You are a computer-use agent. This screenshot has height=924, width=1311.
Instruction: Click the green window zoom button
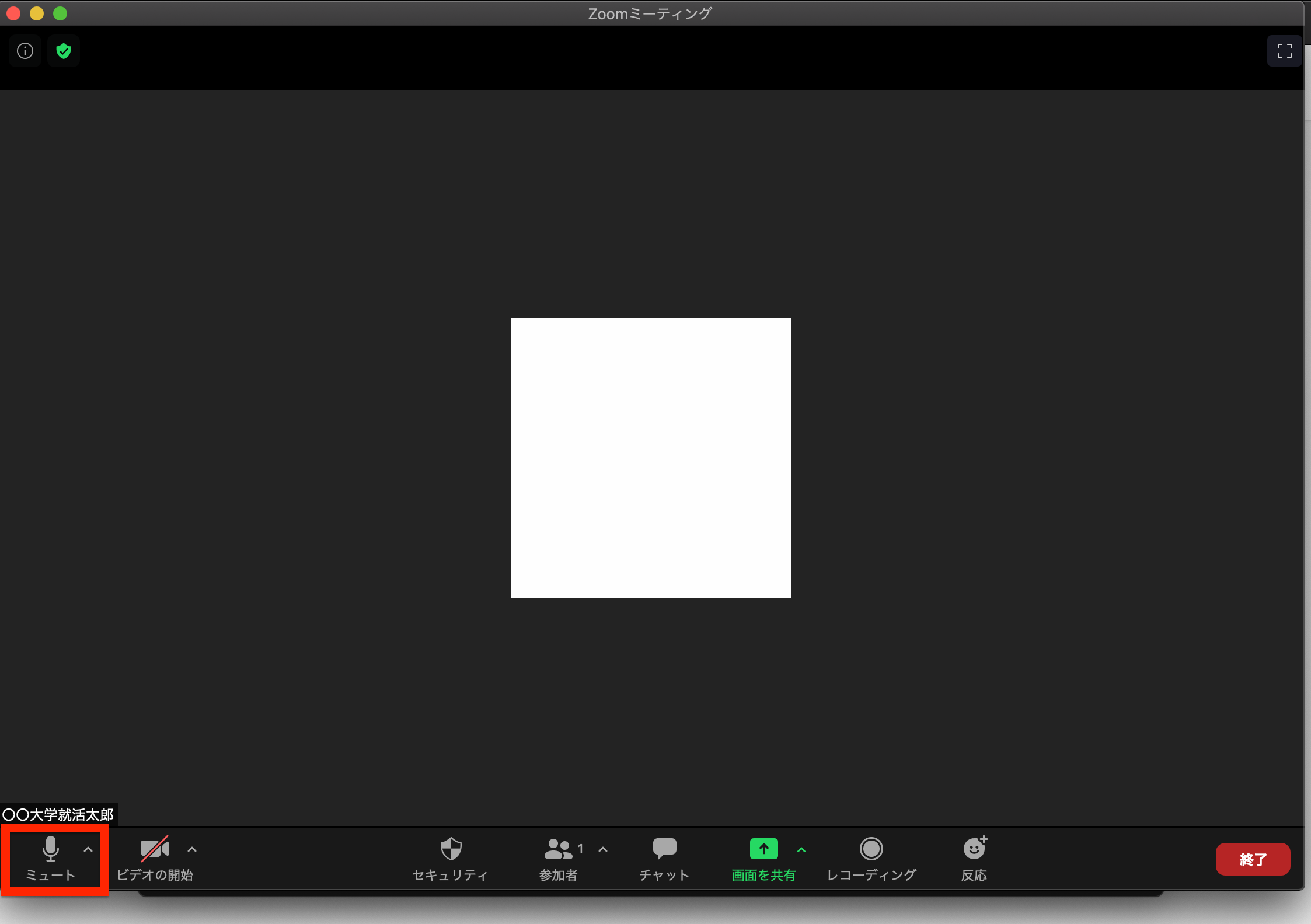[x=60, y=13]
